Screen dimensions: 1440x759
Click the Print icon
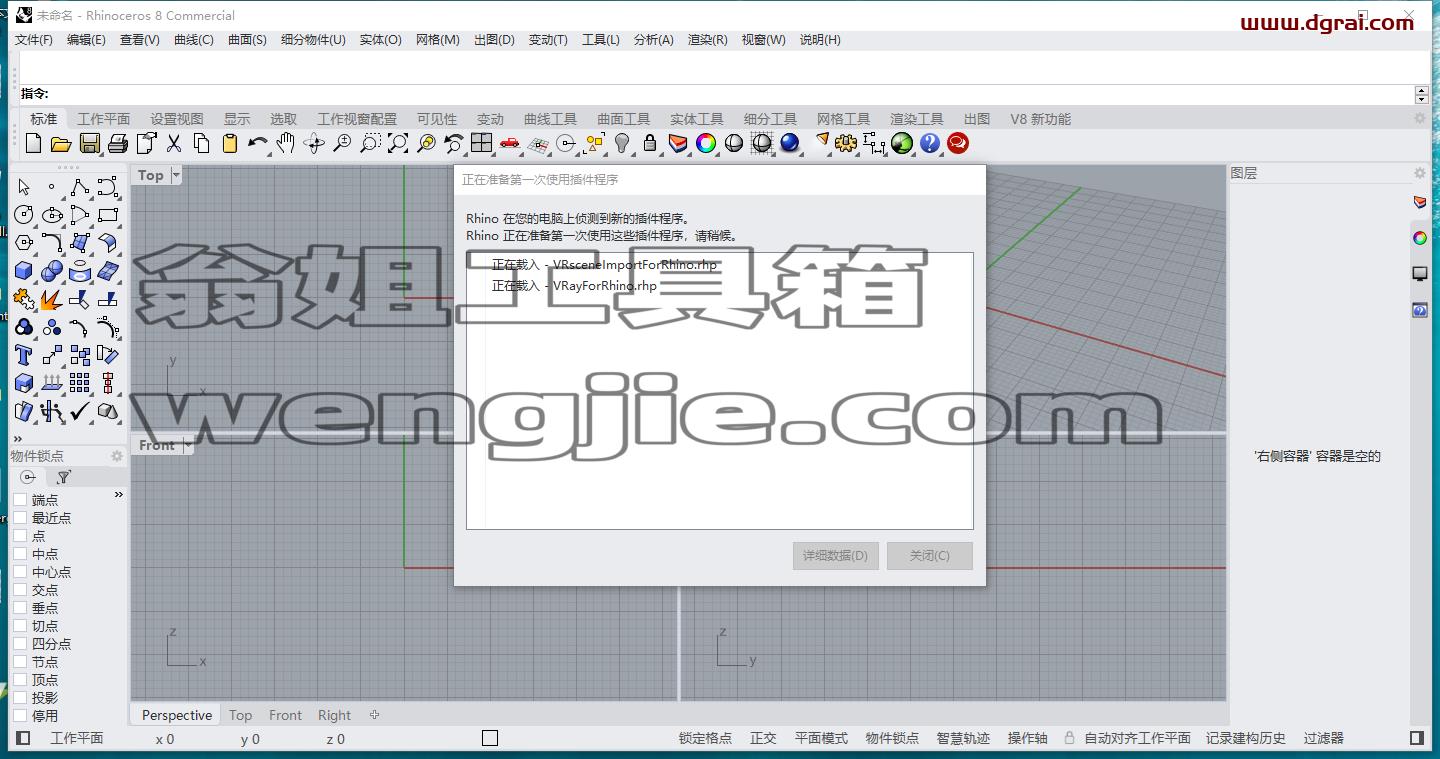click(117, 143)
